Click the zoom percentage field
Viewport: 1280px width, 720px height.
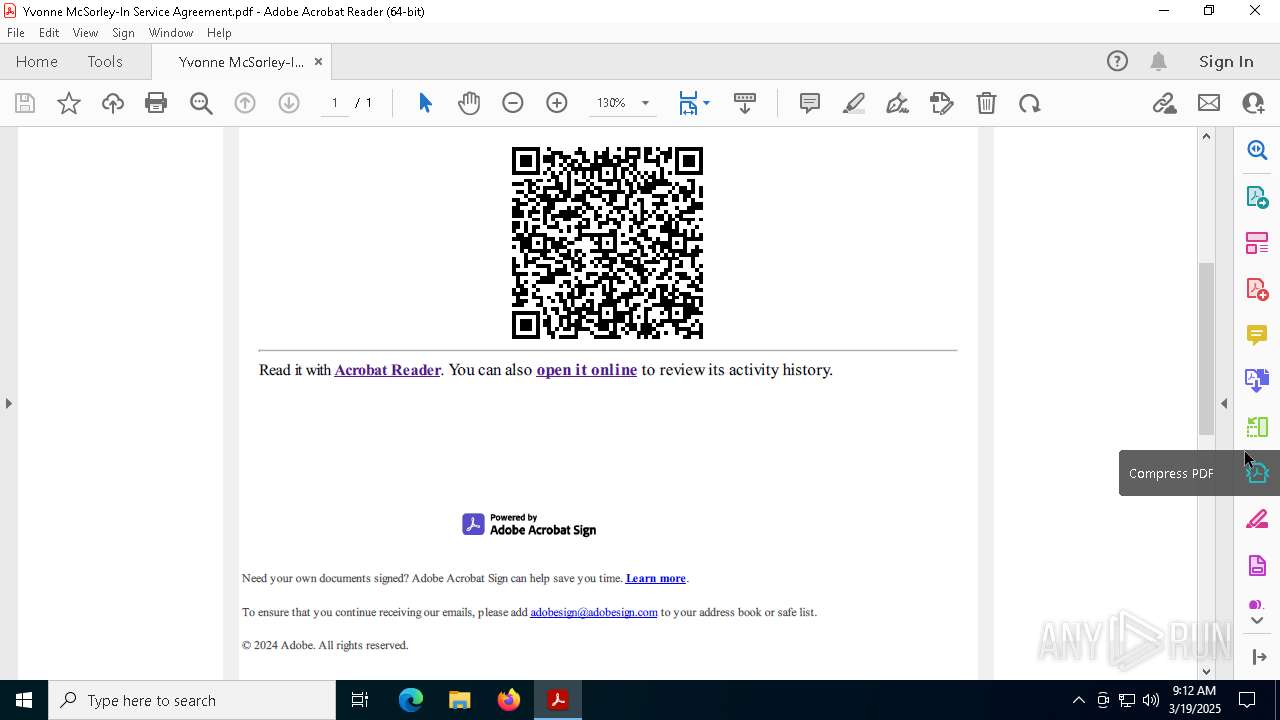click(611, 103)
